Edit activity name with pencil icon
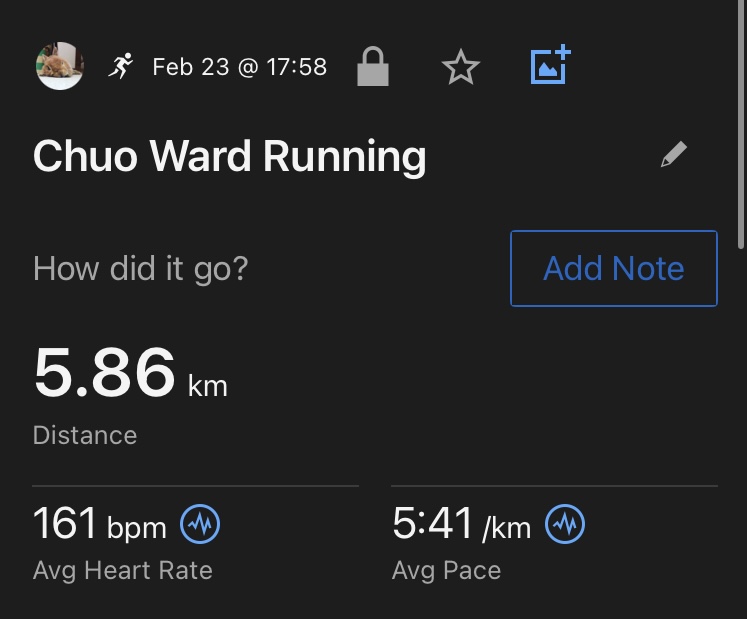The width and height of the screenshot is (747, 619). (674, 154)
